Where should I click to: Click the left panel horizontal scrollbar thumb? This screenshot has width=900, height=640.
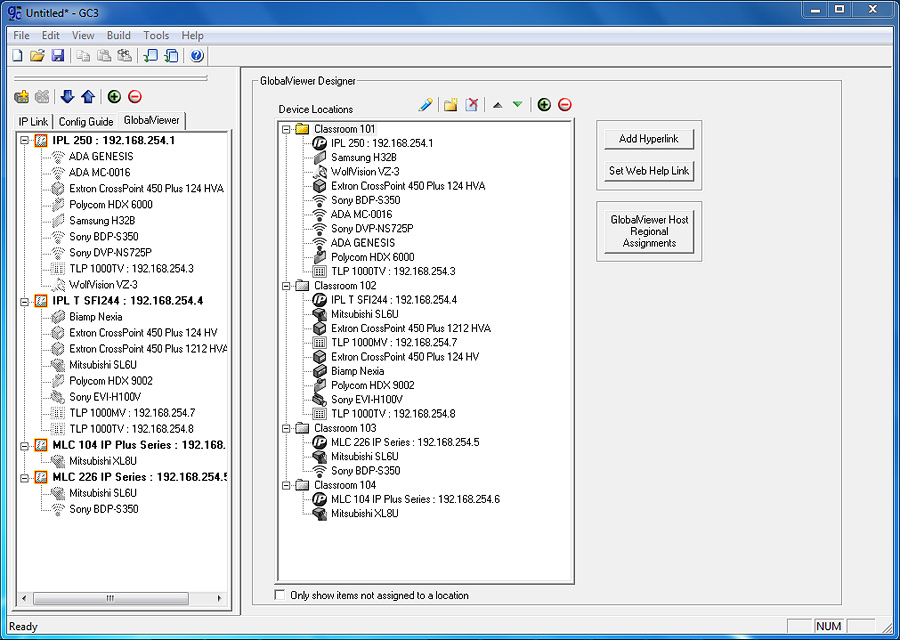pos(111,599)
